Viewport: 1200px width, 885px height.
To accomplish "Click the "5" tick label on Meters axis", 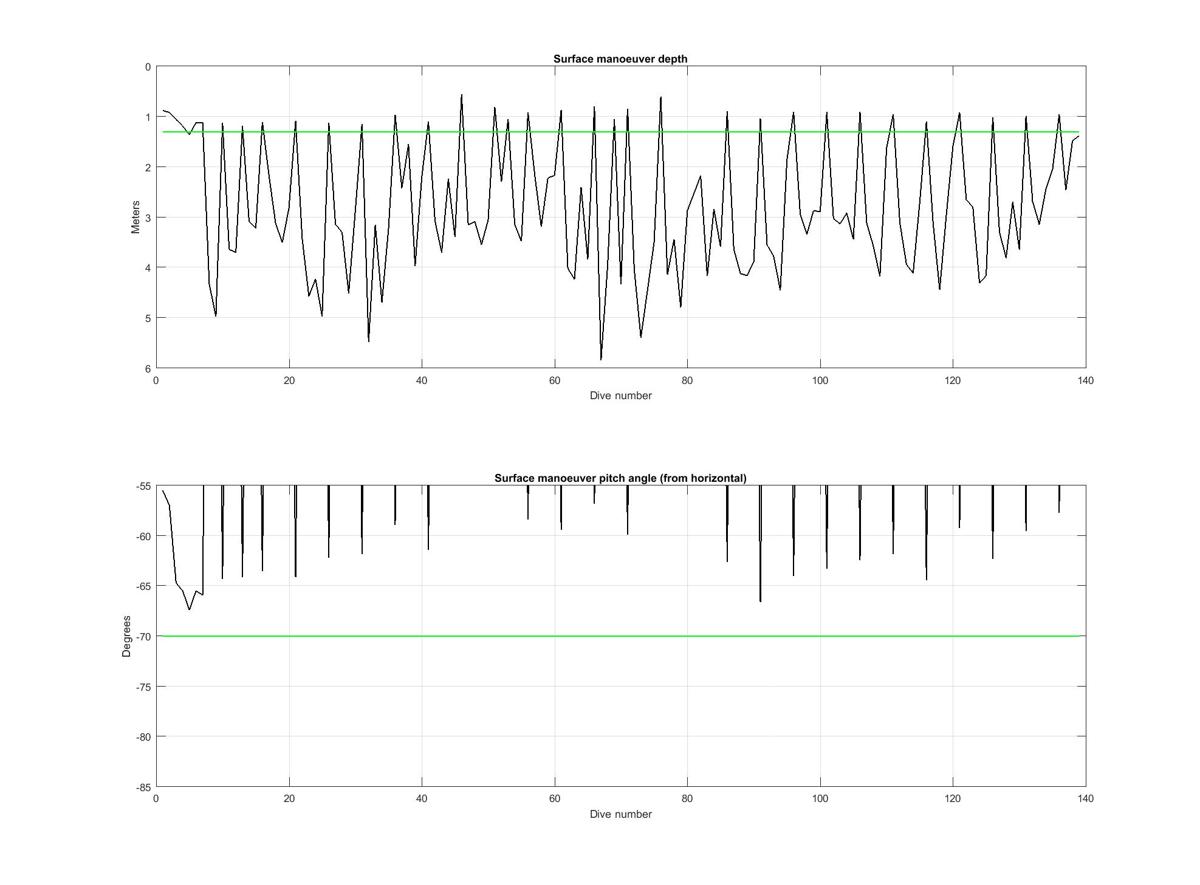I will (x=148, y=318).
